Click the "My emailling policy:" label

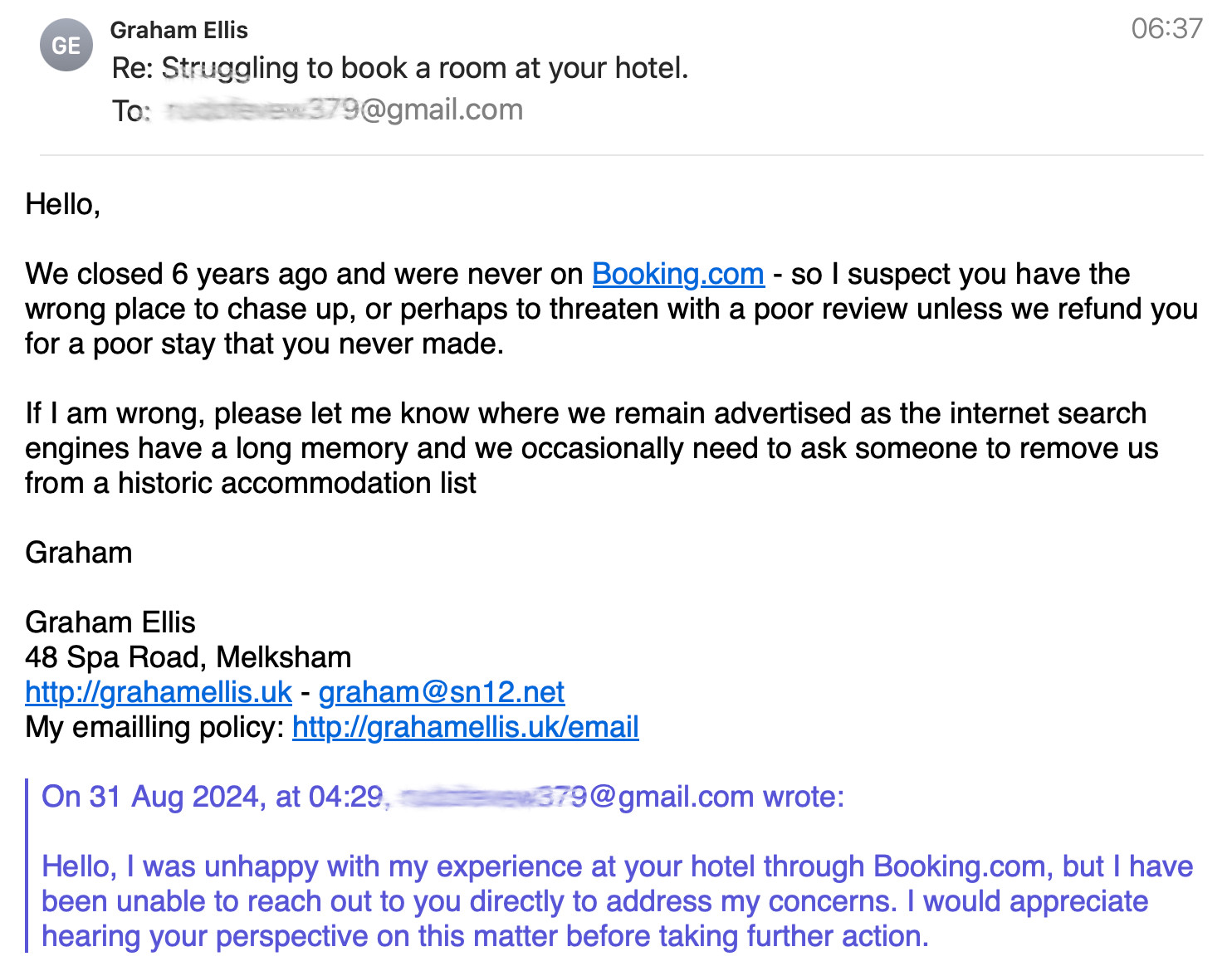click(x=155, y=727)
